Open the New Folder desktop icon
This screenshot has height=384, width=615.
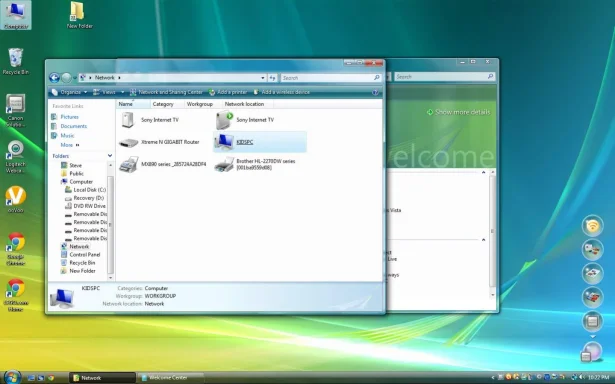pyautogui.click(x=80, y=15)
